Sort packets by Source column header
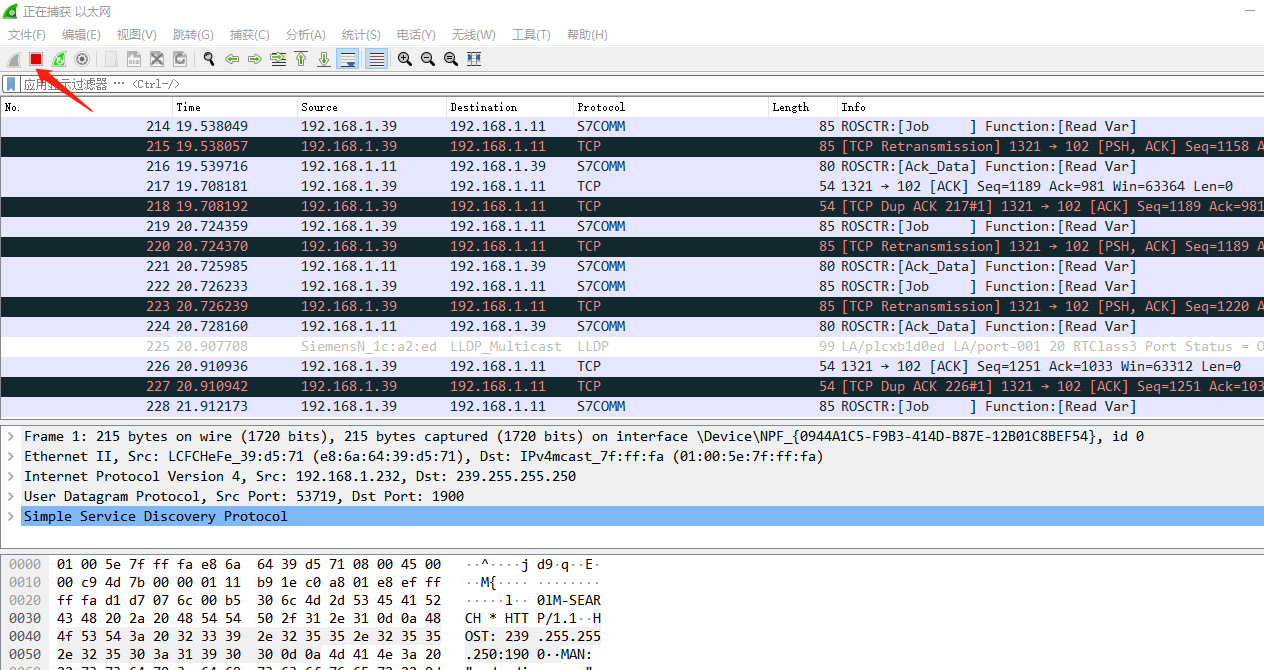The height and width of the screenshot is (670, 1264). [x=320, y=107]
